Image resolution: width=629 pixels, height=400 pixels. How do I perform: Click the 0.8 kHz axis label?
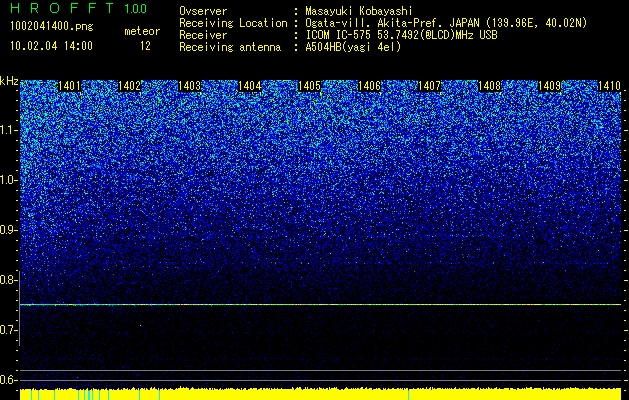tap(8, 280)
